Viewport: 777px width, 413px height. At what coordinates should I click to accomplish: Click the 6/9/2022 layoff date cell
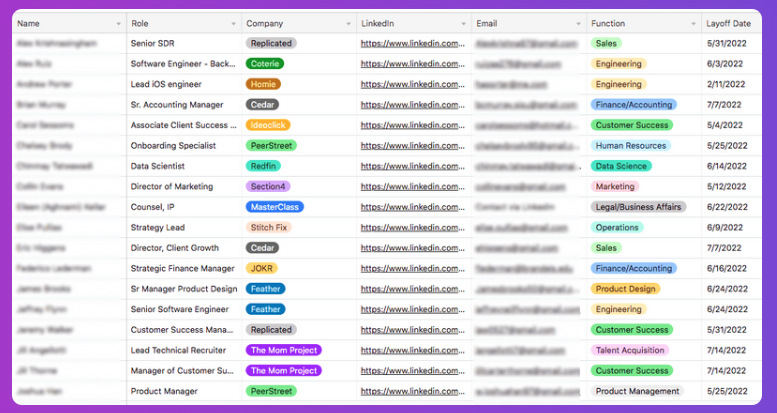(x=731, y=228)
